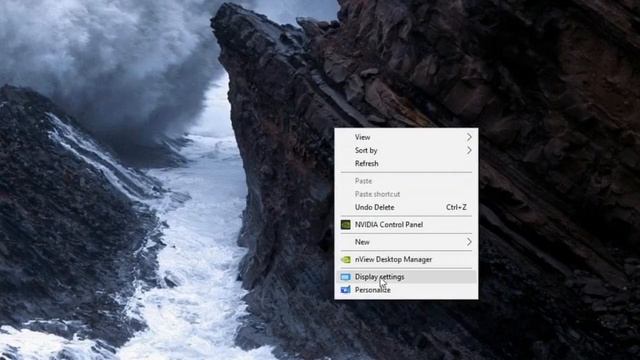Launch nView Desktop Manager entry
The width and height of the screenshot is (640, 360).
406,259
